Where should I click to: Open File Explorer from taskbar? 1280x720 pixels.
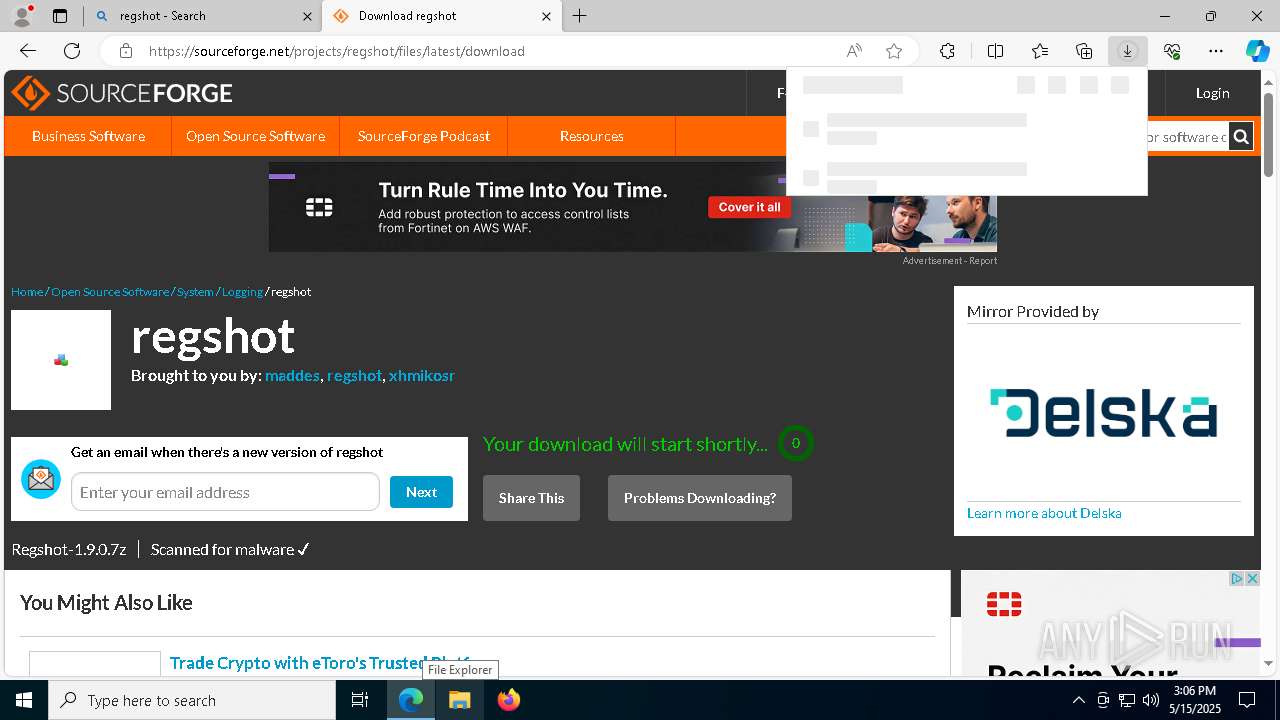[460, 700]
